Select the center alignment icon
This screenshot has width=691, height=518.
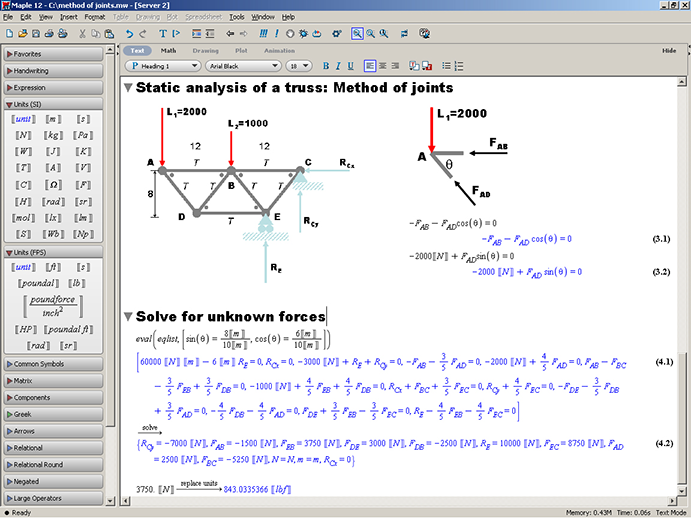click(383, 66)
